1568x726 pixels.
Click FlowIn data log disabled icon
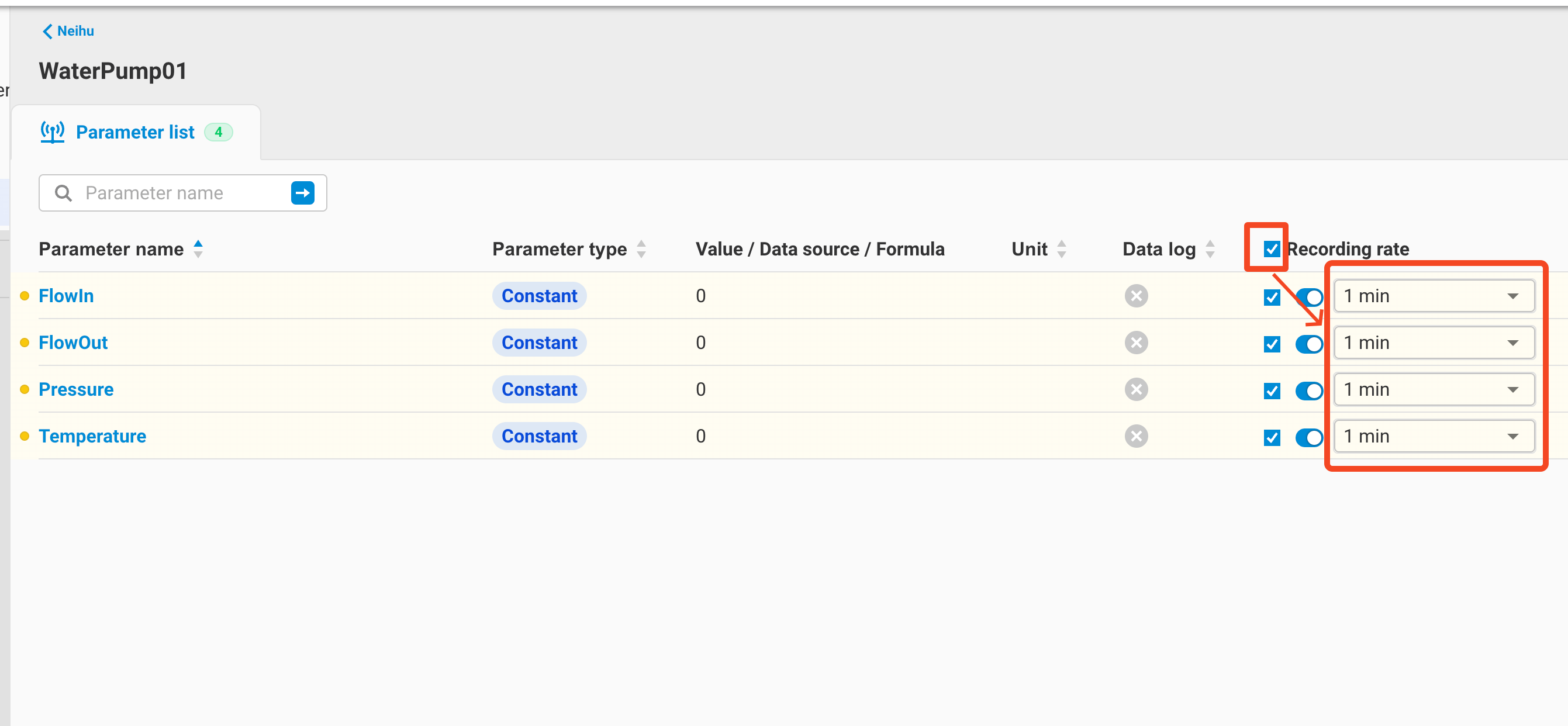[1136, 296]
